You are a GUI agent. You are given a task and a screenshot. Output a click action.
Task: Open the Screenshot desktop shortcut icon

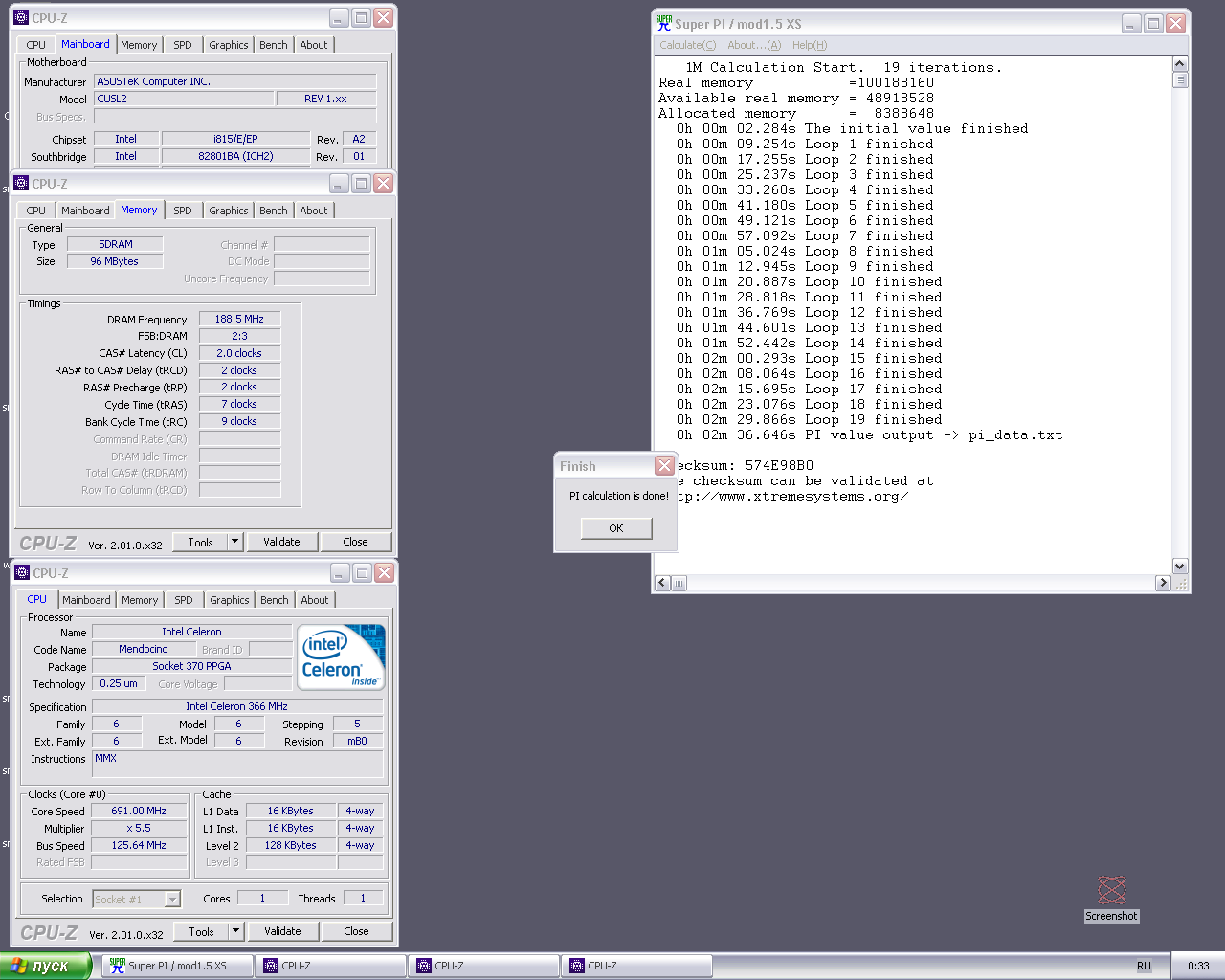tap(1111, 890)
